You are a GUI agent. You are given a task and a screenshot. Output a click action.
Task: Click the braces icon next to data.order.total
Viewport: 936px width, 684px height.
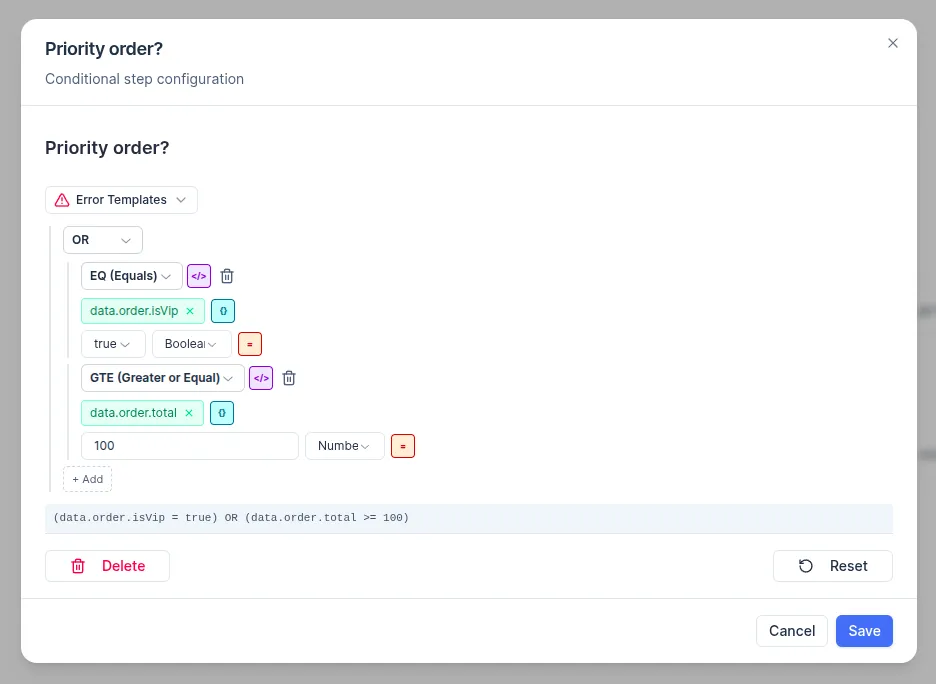coord(221,413)
